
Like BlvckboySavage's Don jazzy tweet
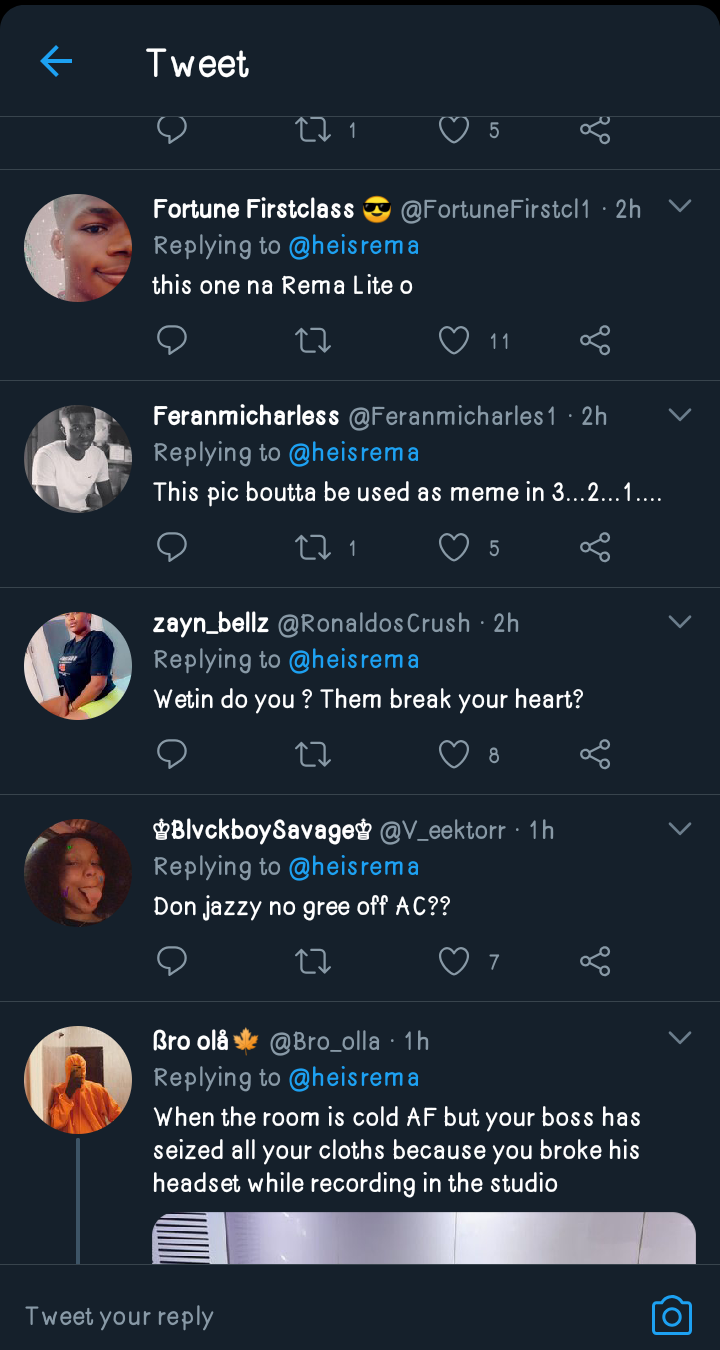(455, 962)
